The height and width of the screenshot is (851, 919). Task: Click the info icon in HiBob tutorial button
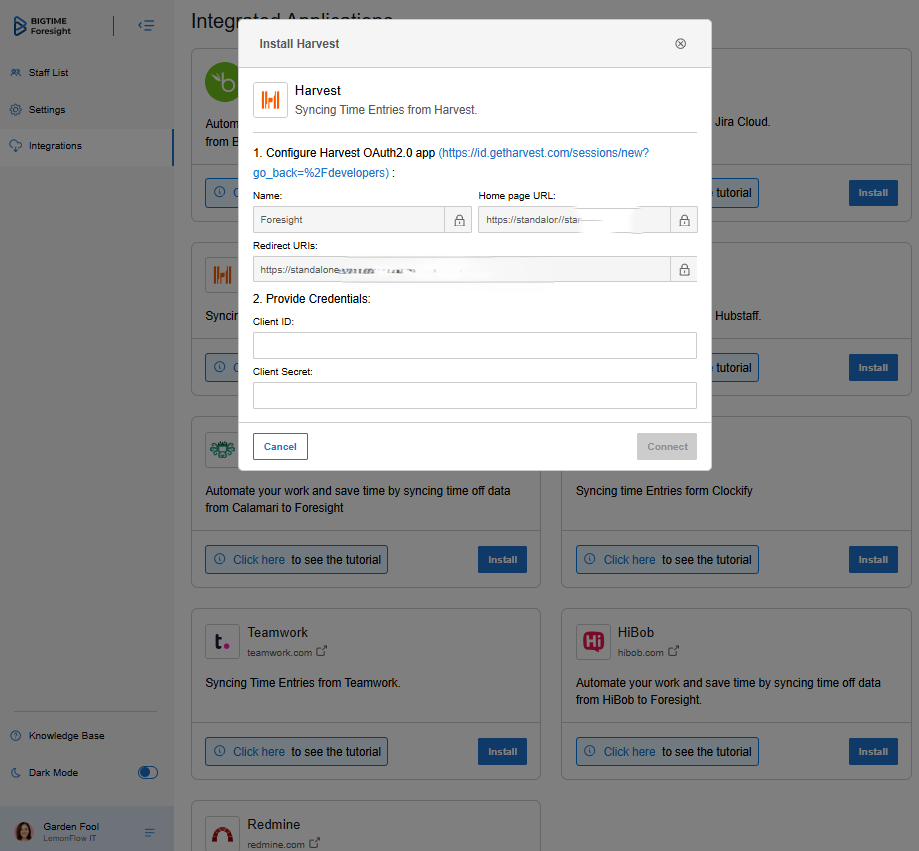(590, 751)
